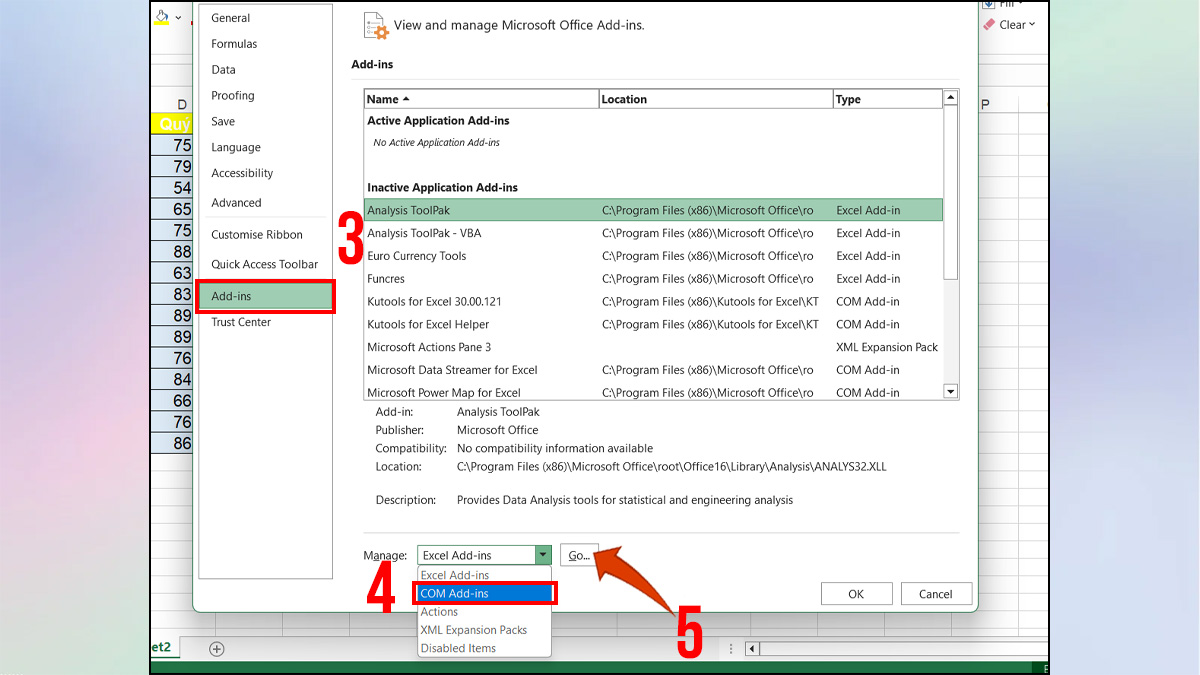1200x675 pixels.
Task: Open the Manage dropdown
Action: pos(542,554)
